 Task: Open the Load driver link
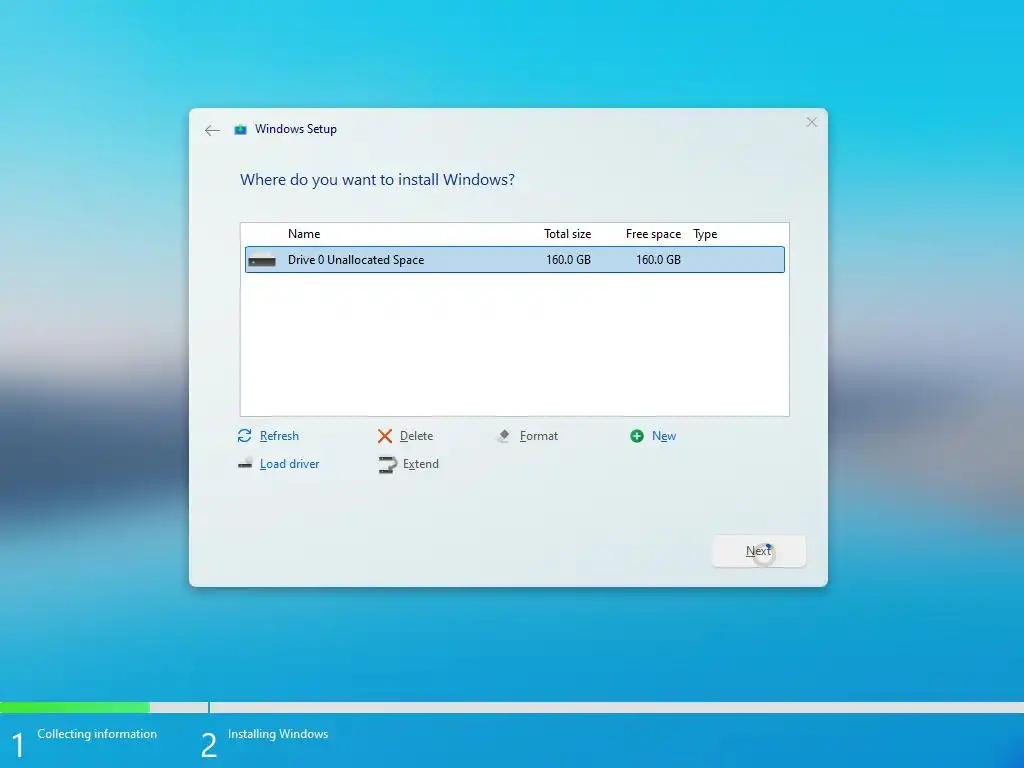[x=289, y=464]
